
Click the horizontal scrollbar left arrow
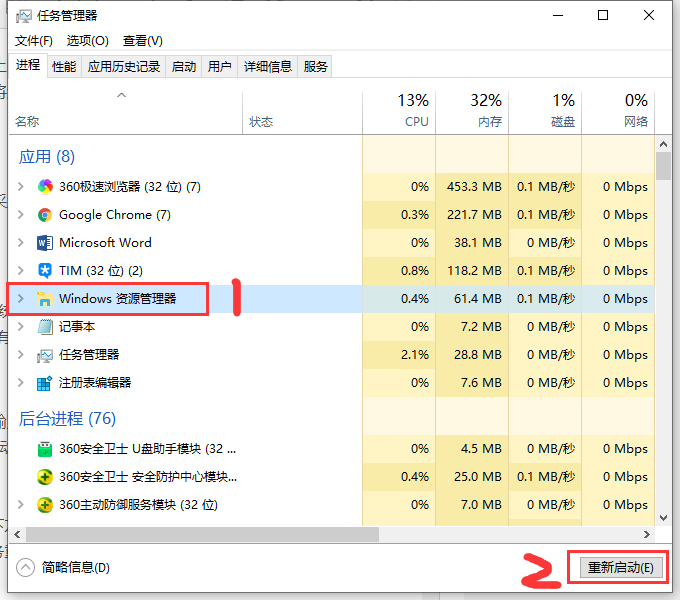[x=17, y=535]
